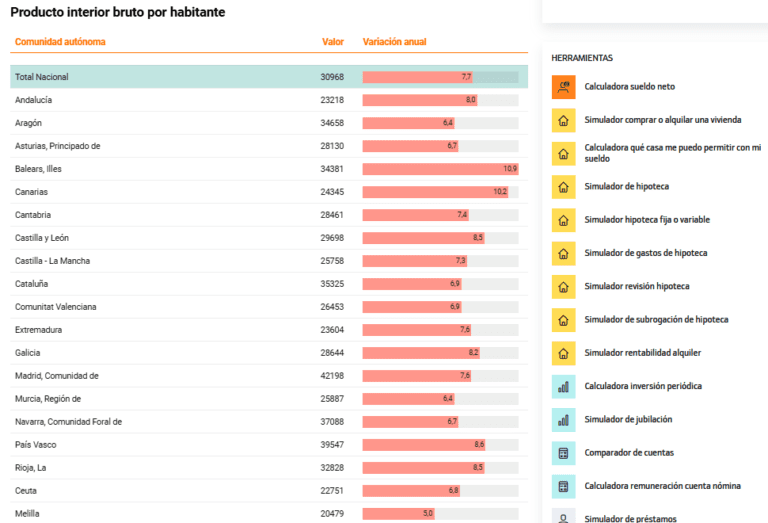Click the Comparador de cuentas calculator icon
Viewport: 768px width, 523px height.
[563, 453]
